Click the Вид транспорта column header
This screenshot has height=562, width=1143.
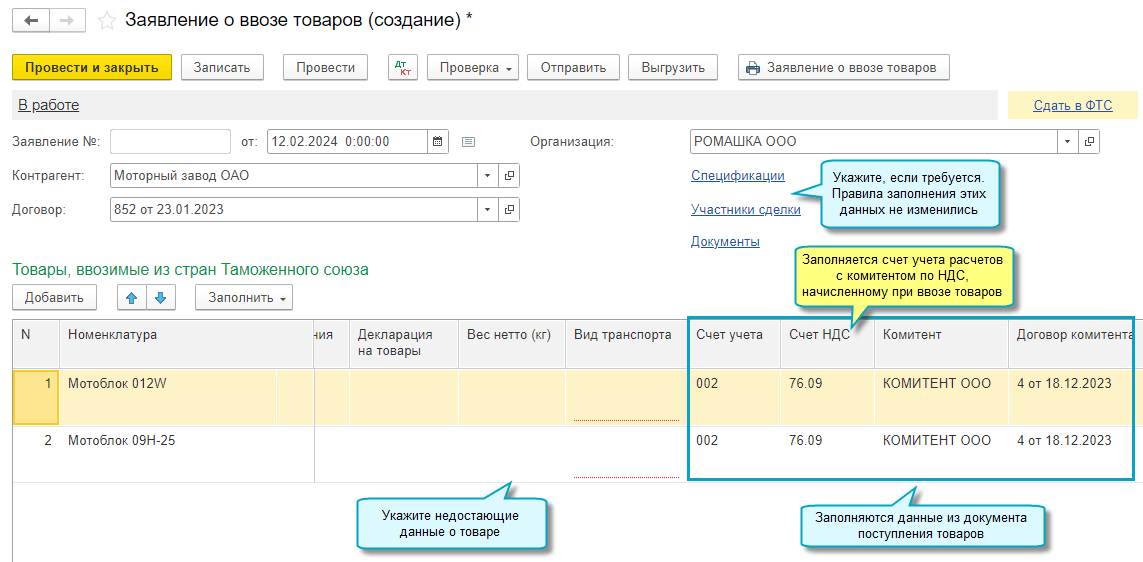point(625,343)
